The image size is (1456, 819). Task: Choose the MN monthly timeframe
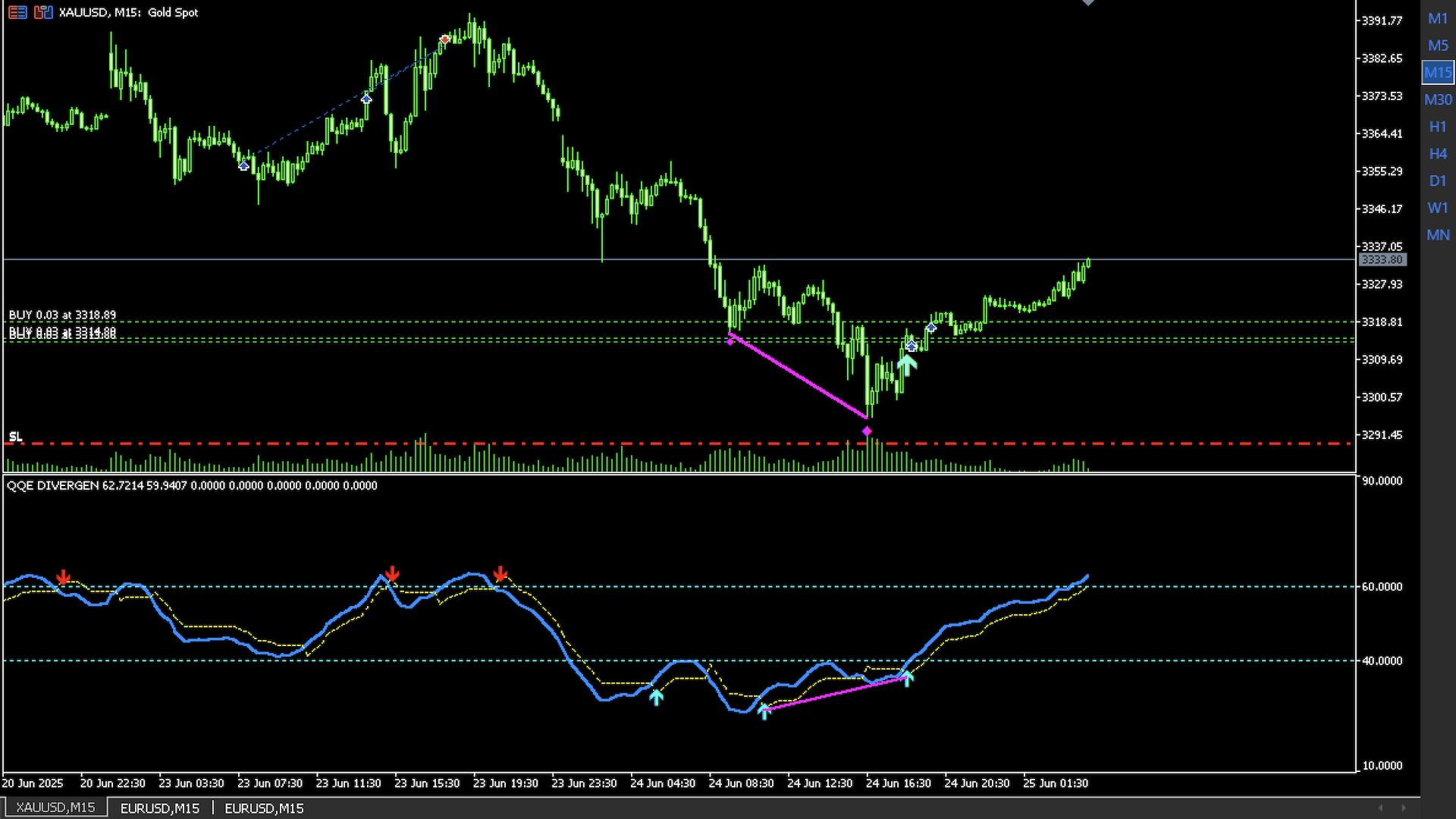point(1438,235)
